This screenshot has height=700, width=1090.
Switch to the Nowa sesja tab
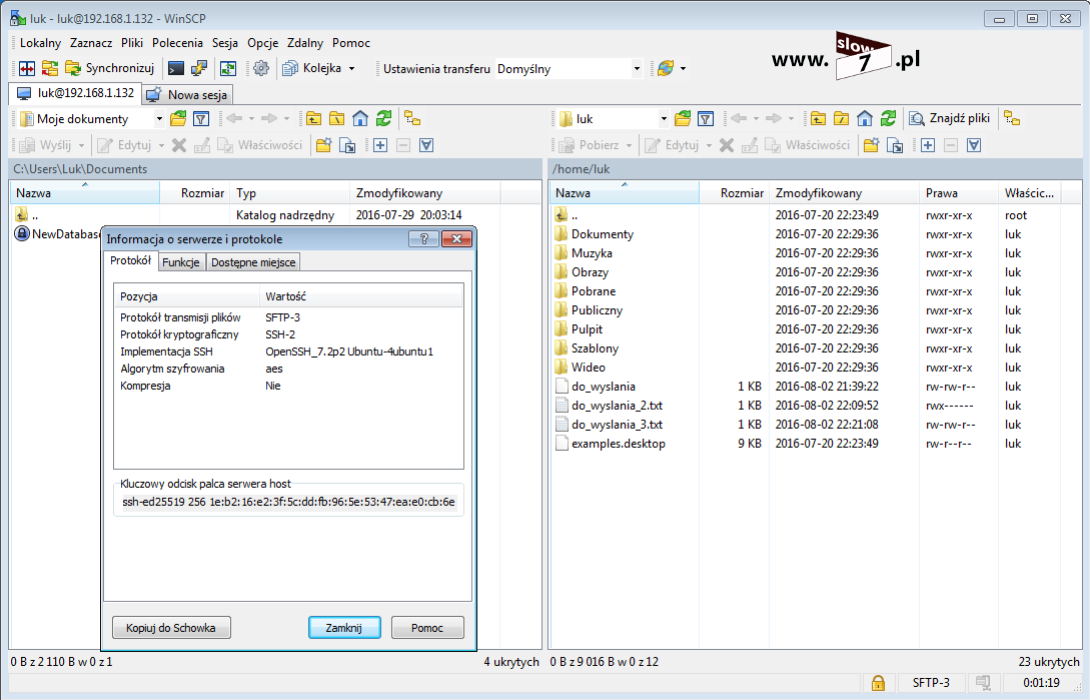[x=188, y=95]
